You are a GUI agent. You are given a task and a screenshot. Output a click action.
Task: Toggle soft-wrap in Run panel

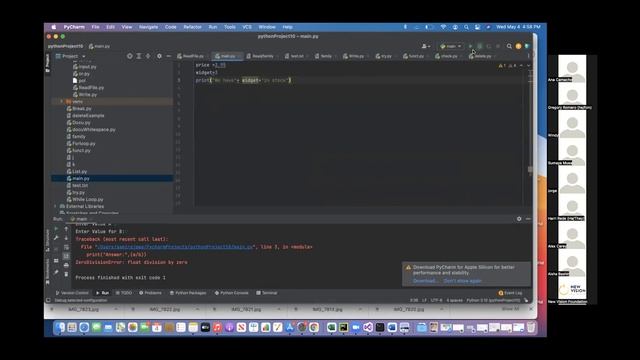click(x=66, y=247)
